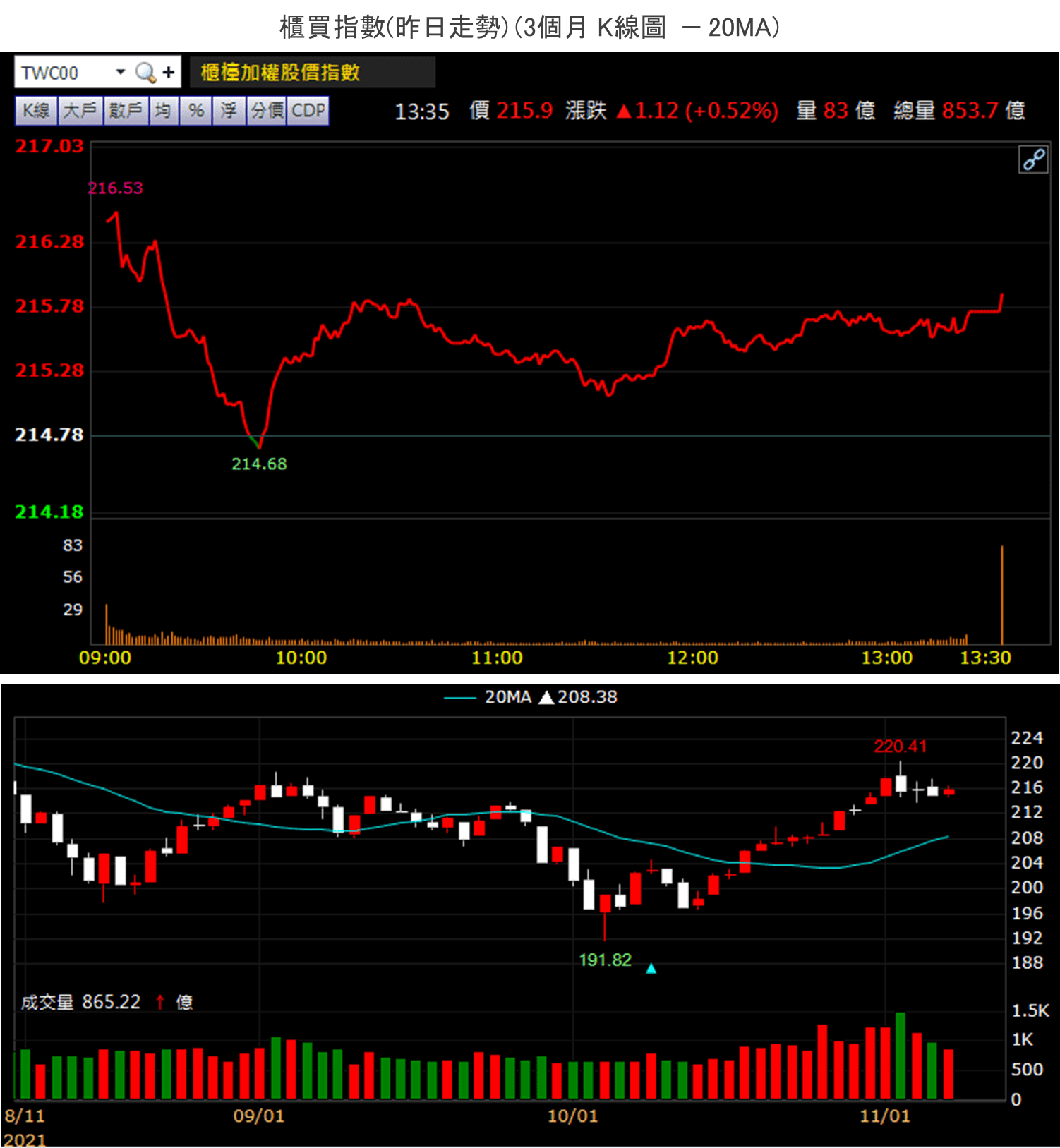Image resolution: width=1060 pixels, height=1148 pixels.
Task: Click the 櫃檯加權股價指數 title label
Action: click(280, 73)
